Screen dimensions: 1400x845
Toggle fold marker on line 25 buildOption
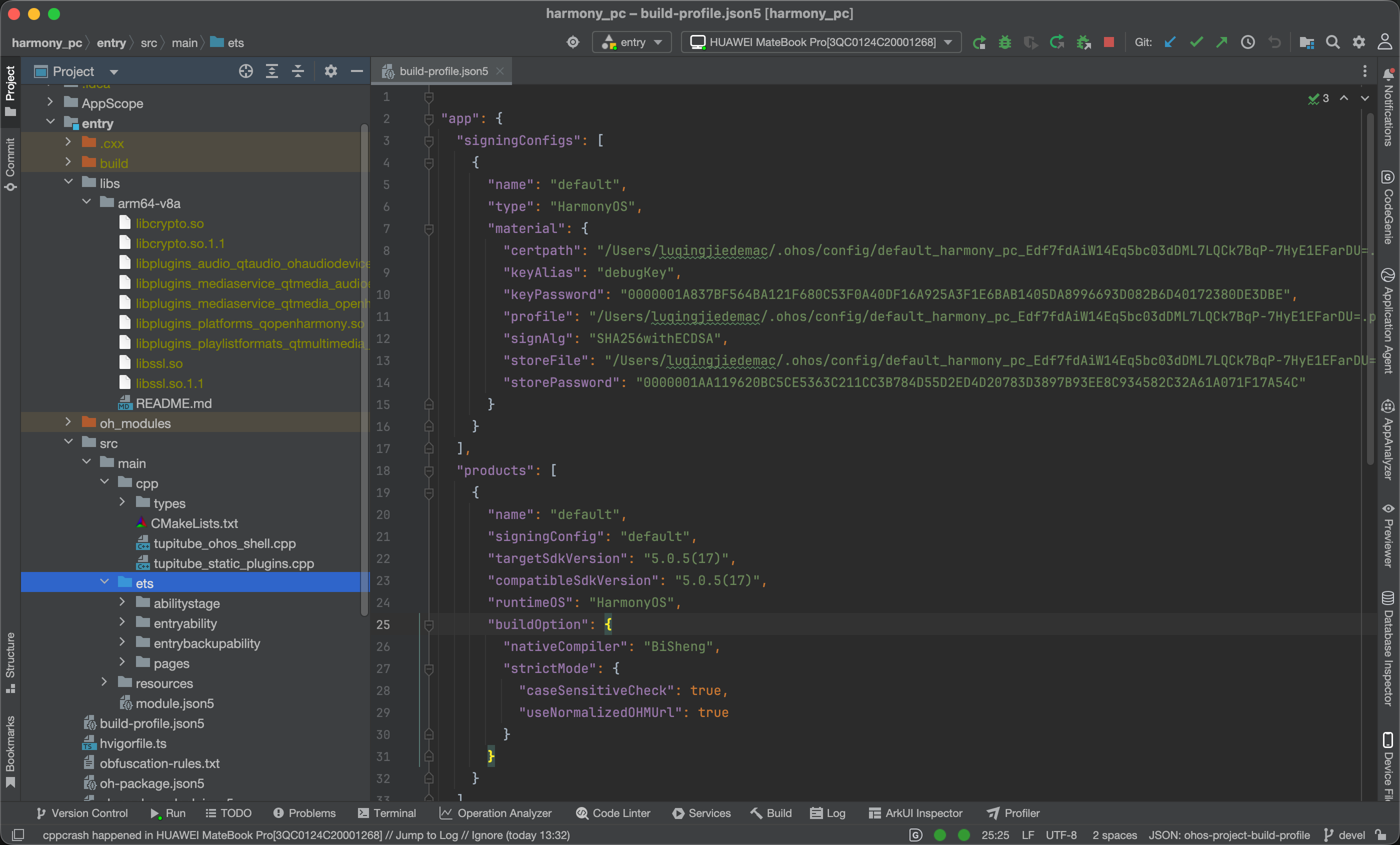point(429,624)
